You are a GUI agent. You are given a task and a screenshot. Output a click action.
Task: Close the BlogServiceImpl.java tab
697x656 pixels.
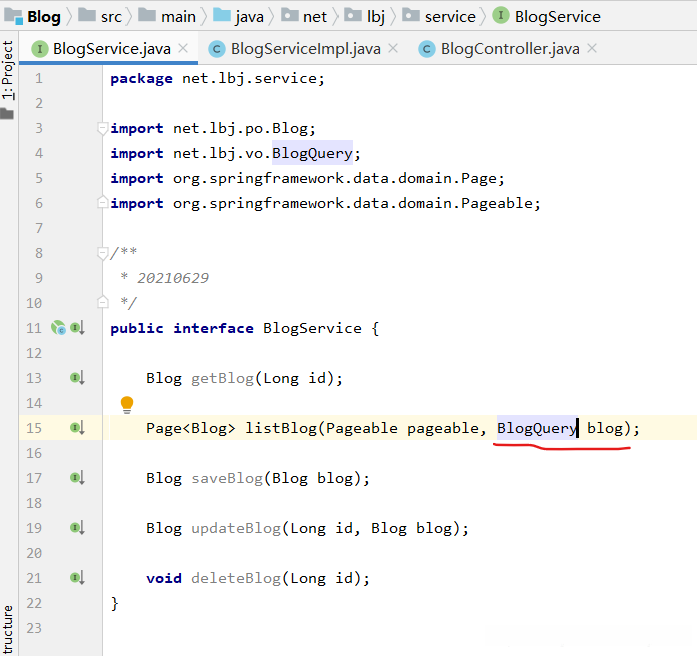point(393,48)
